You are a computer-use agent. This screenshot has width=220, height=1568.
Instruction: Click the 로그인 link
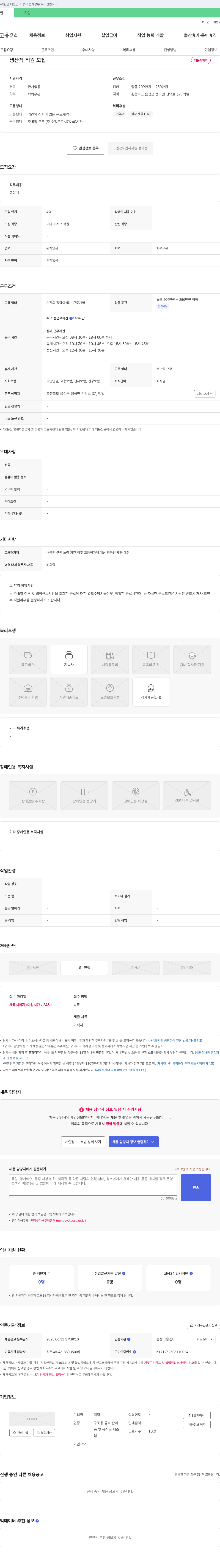(x=205, y=22)
